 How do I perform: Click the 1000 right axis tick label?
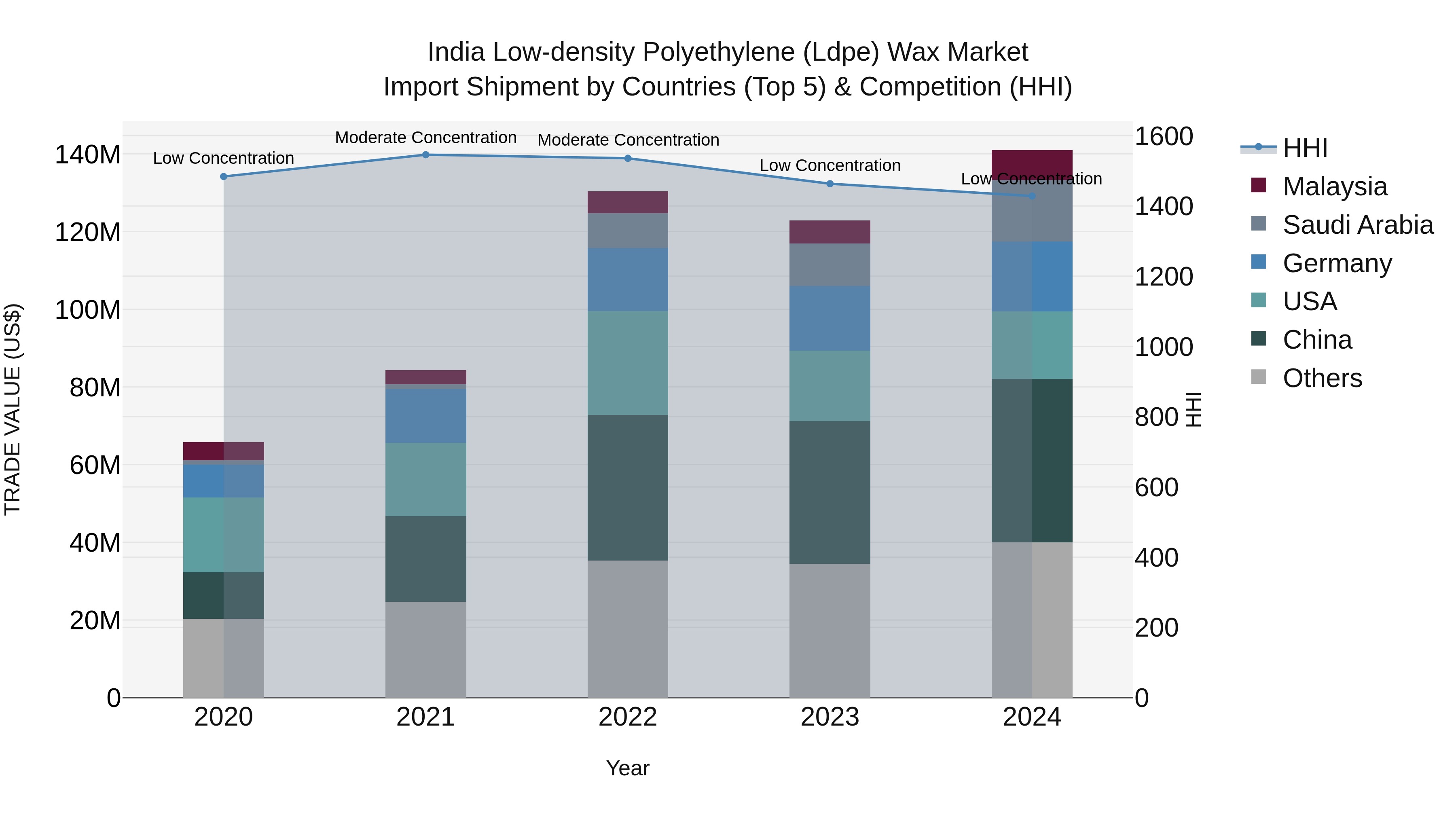tap(1164, 347)
